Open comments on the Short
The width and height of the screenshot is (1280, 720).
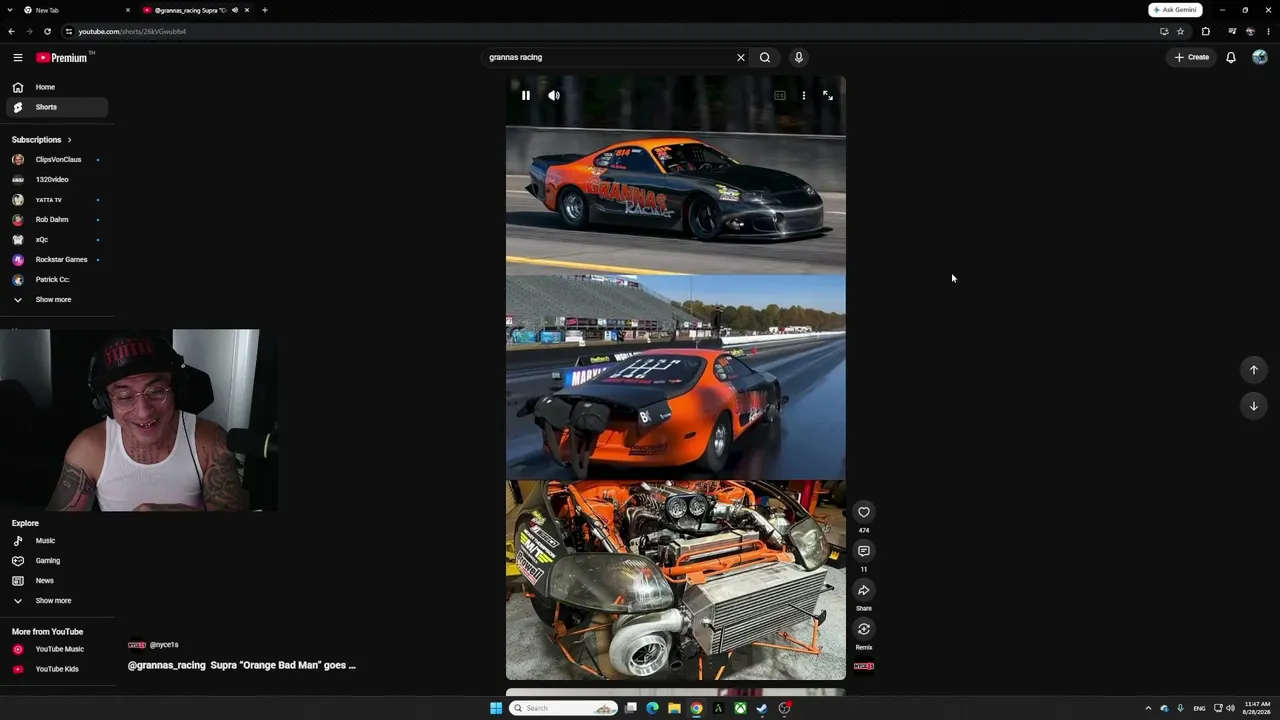[x=864, y=551]
